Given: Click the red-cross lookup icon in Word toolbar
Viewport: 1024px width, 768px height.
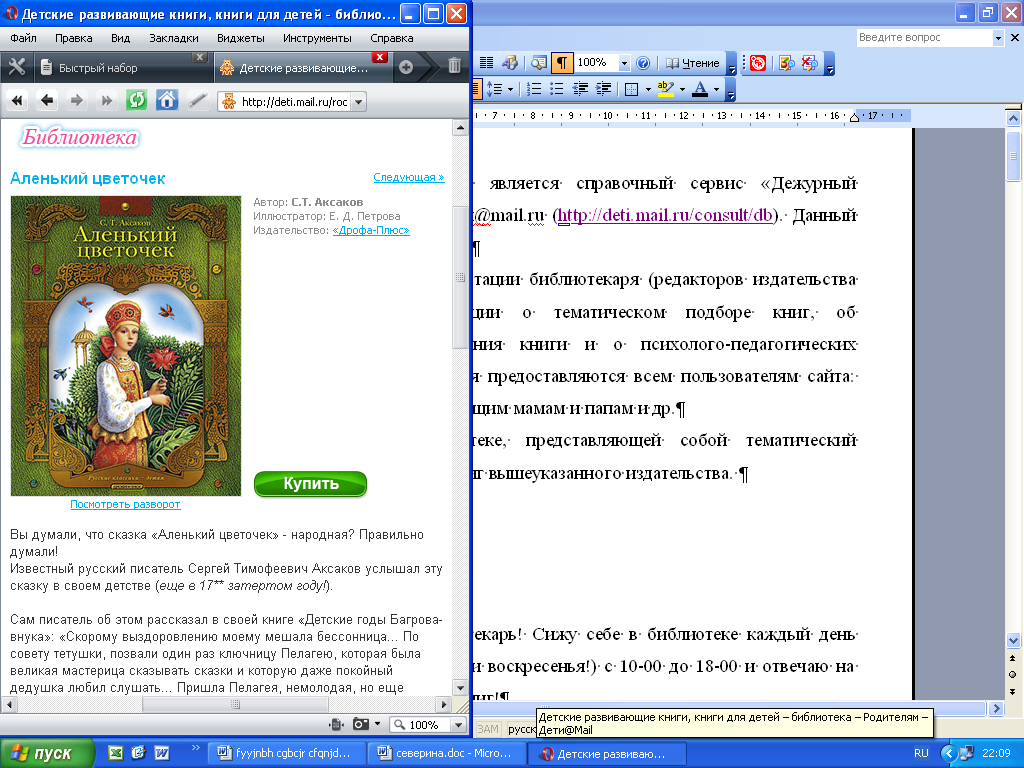Looking at the screenshot, I should tap(810, 63).
